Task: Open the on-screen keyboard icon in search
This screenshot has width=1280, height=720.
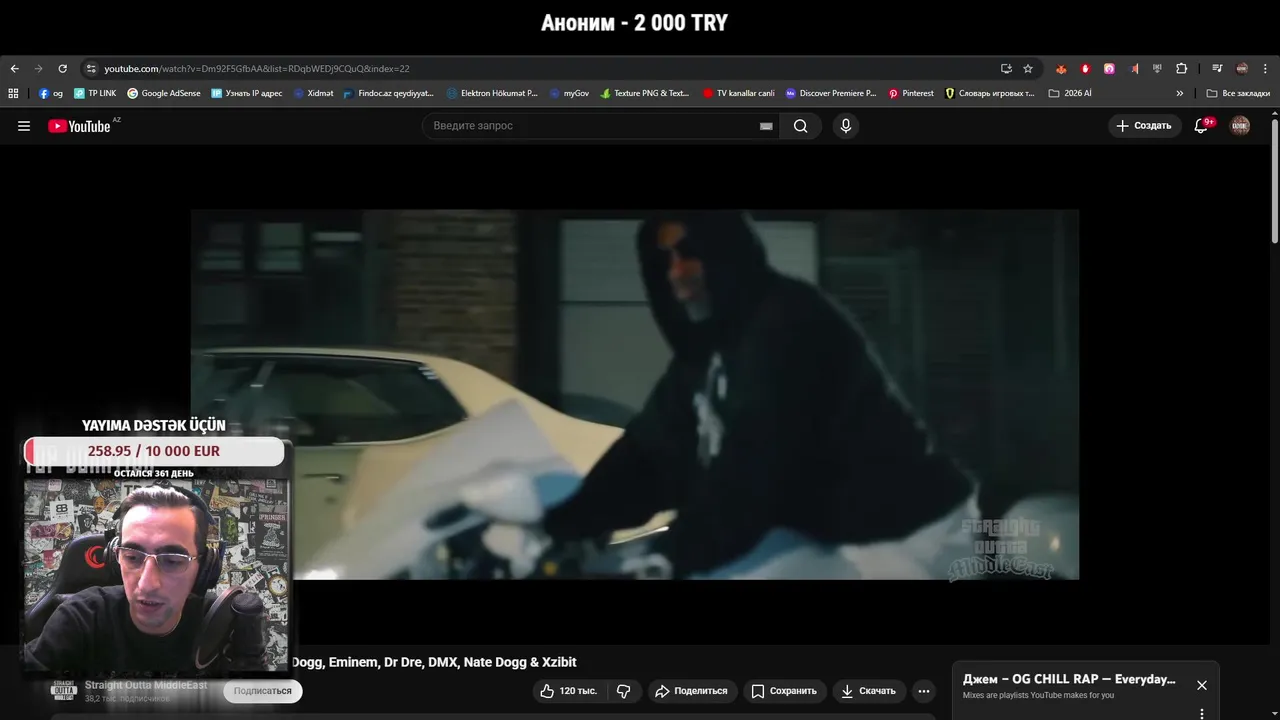Action: [766, 126]
